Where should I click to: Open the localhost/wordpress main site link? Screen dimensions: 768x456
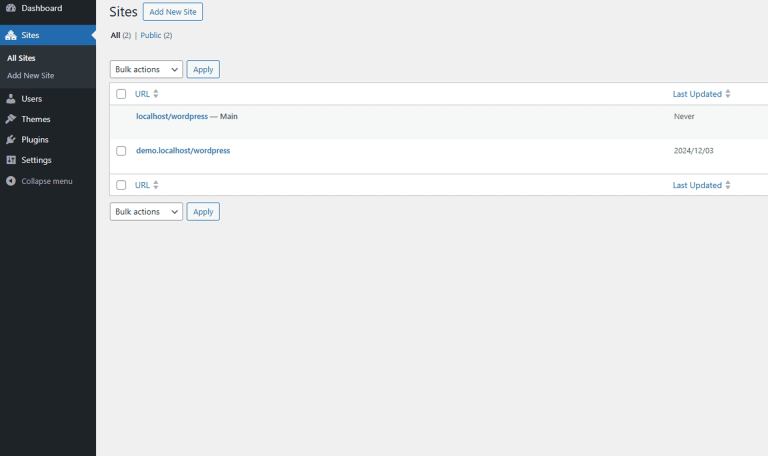pos(172,116)
